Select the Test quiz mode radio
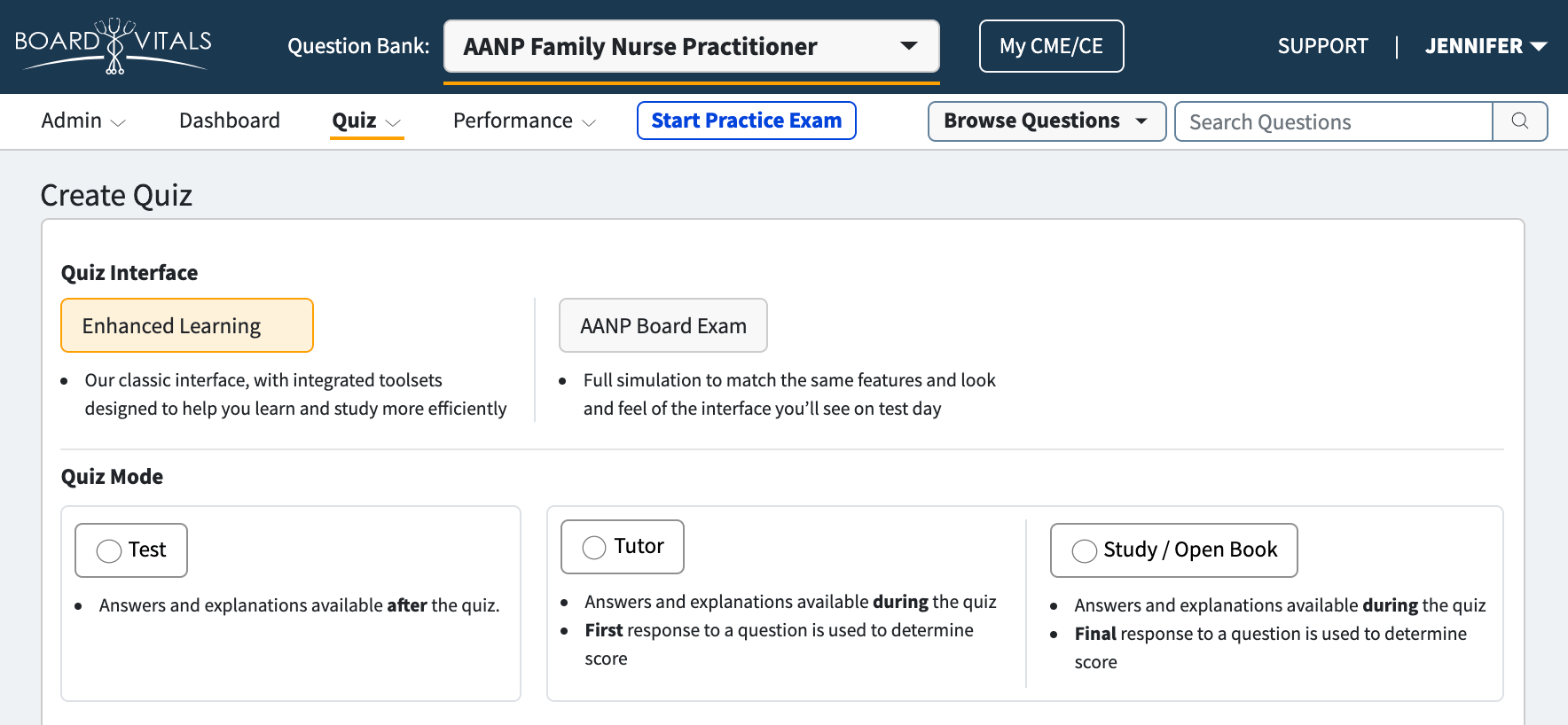1568x725 pixels. (109, 550)
